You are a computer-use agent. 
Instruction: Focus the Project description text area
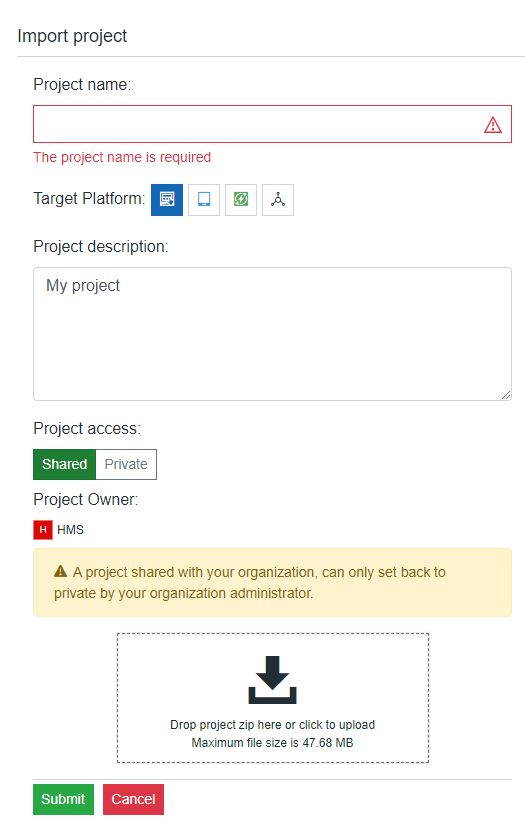point(272,334)
